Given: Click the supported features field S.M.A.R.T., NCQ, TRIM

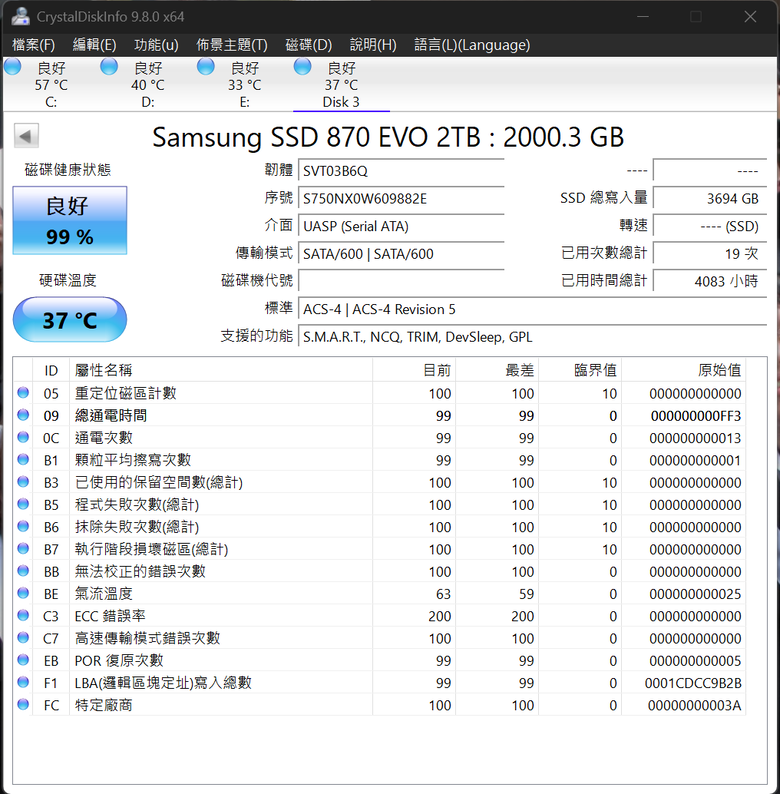Looking at the screenshot, I should (x=532, y=337).
